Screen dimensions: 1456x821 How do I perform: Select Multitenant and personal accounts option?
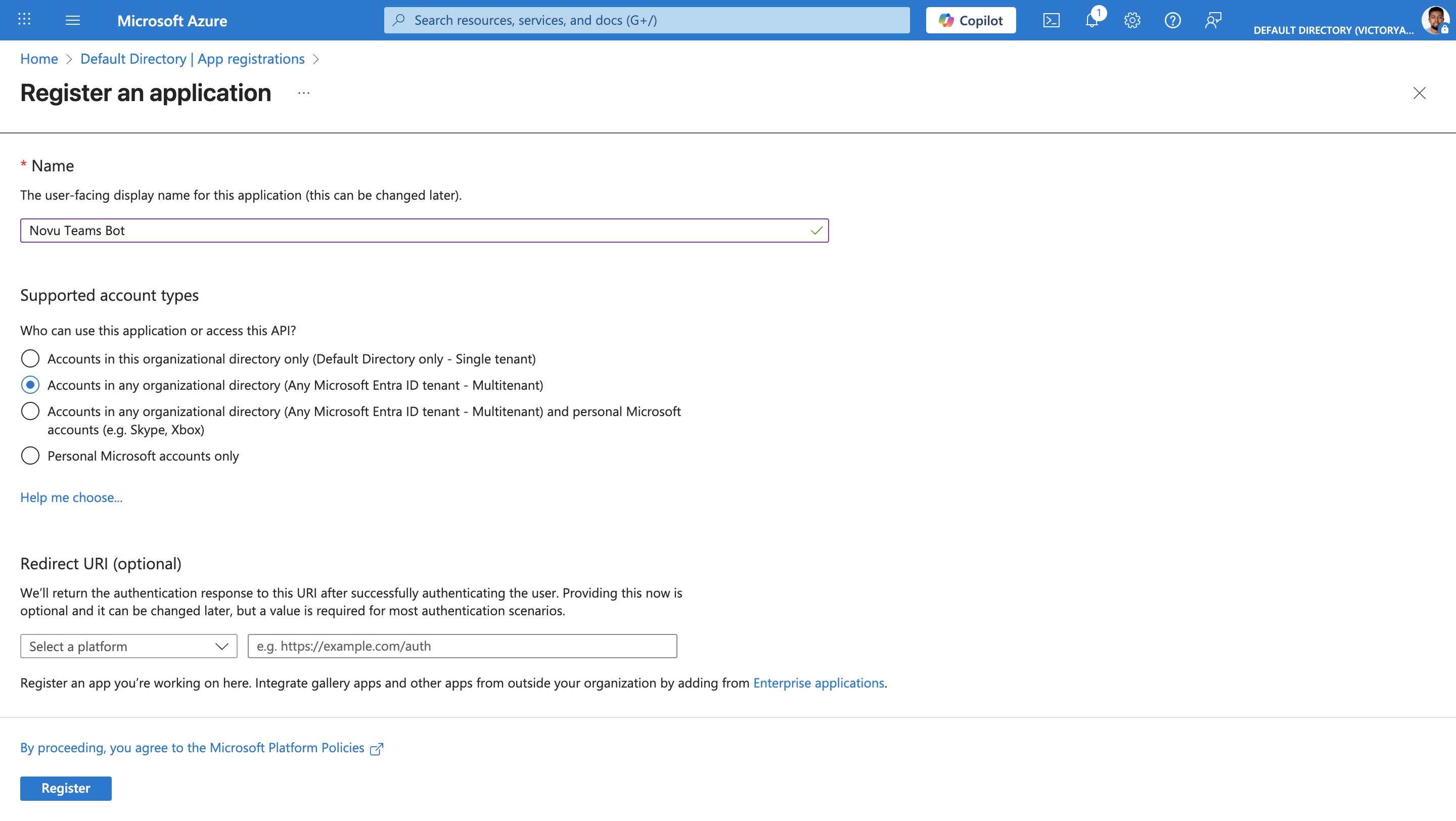pyautogui.click(x=30, y=412)
